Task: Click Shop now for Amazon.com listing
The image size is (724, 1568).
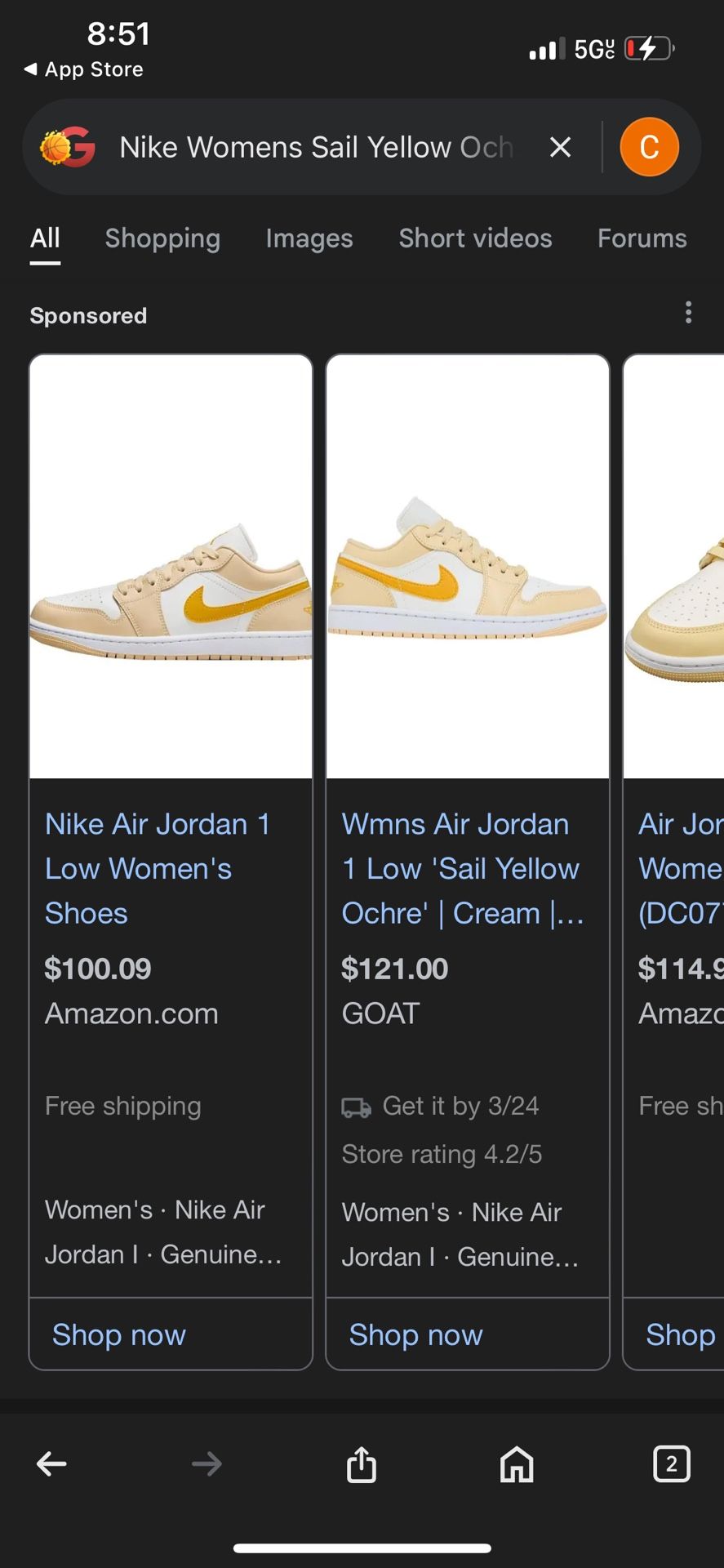Action: pyautogui.click(x=119, y=1334)
